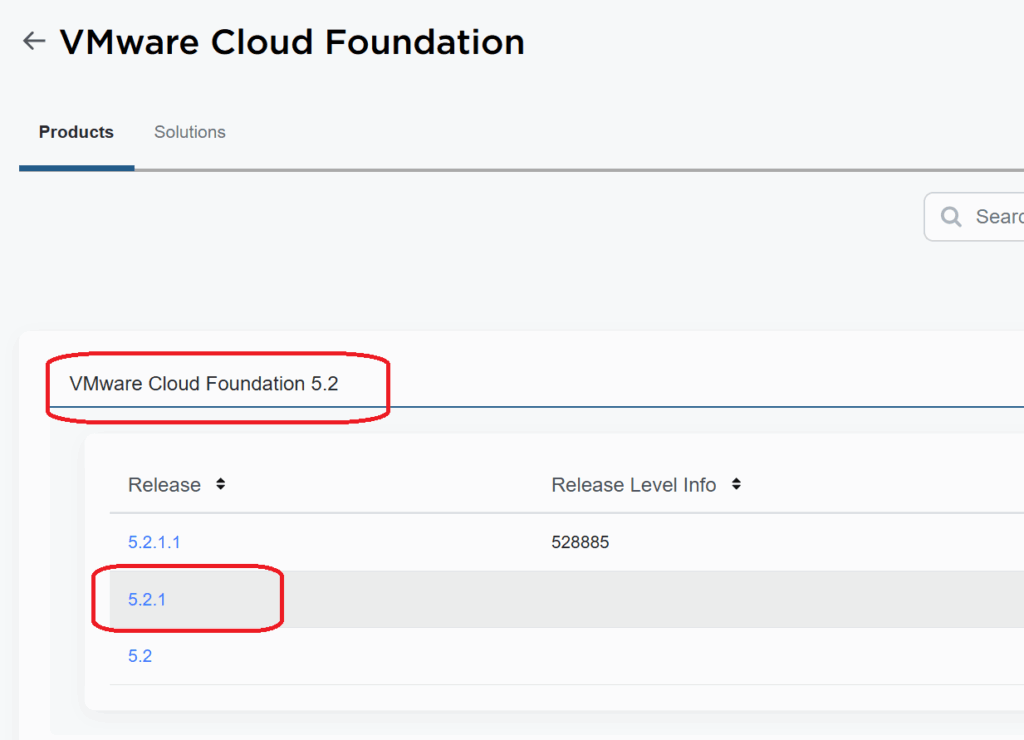This screenshot has height=740, width=1024.
Task: Focus the search input field
Action: [995, 217]
